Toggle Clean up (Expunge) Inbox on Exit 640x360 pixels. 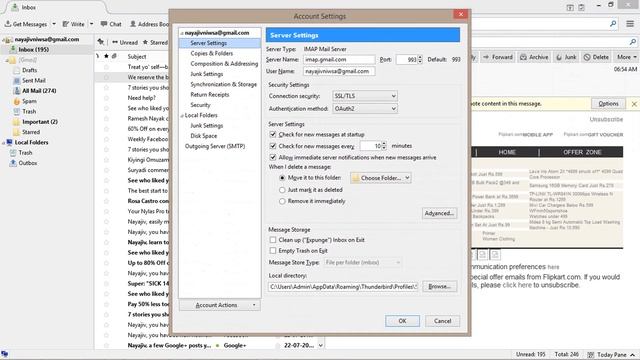(273, 240)
